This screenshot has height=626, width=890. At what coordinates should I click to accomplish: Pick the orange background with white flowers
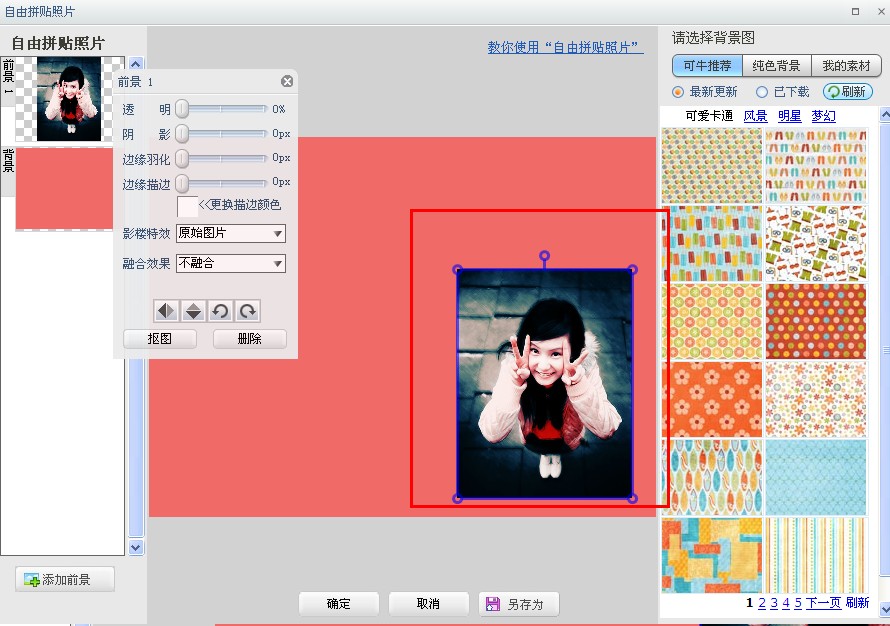pos(712,400)
